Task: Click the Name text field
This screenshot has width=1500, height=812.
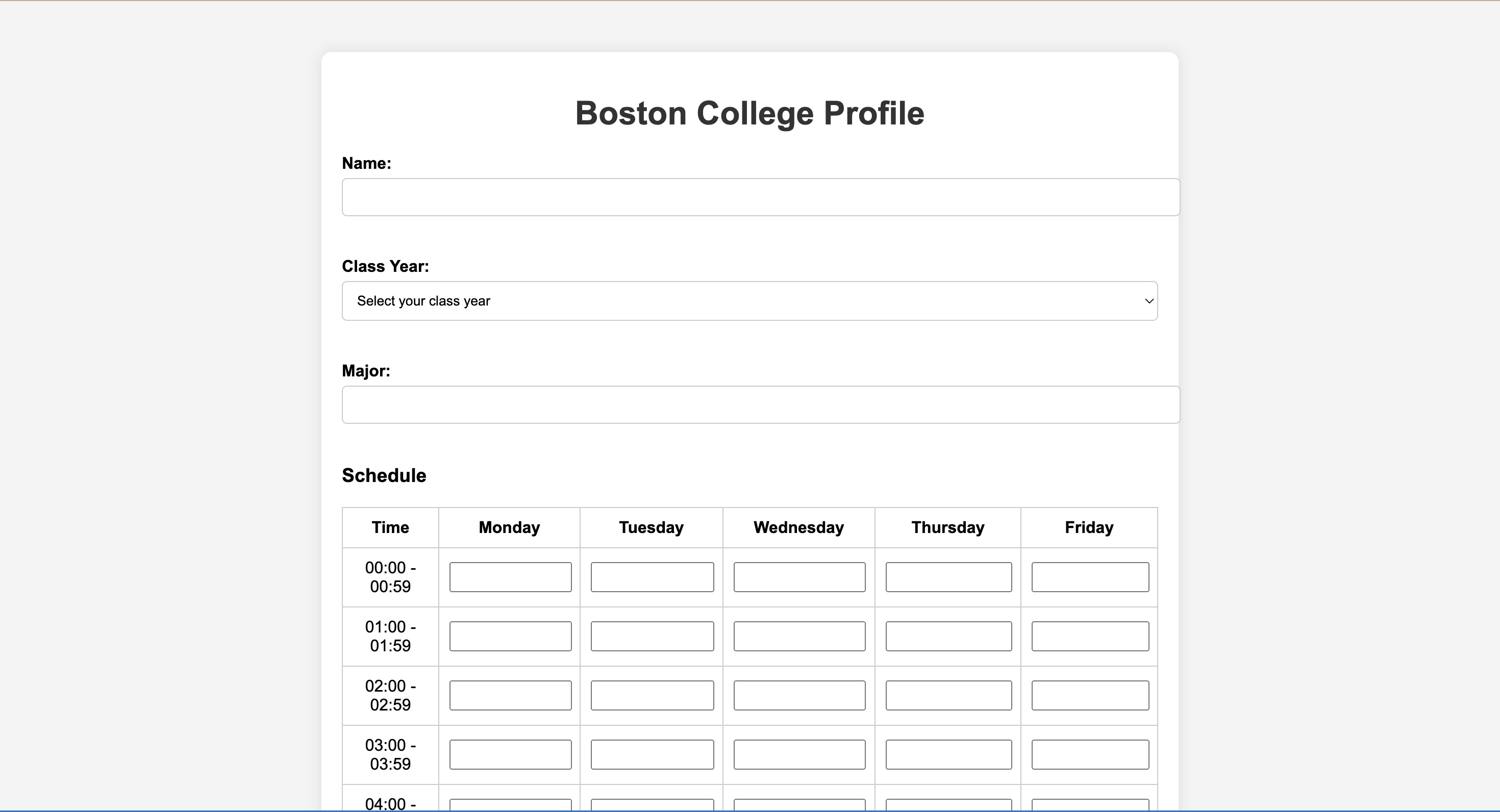Action: point(761,197)
